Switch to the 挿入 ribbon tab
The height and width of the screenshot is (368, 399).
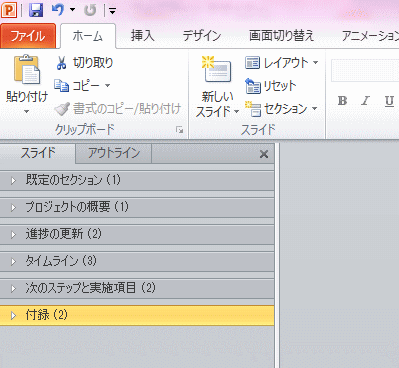coord(143,36)
